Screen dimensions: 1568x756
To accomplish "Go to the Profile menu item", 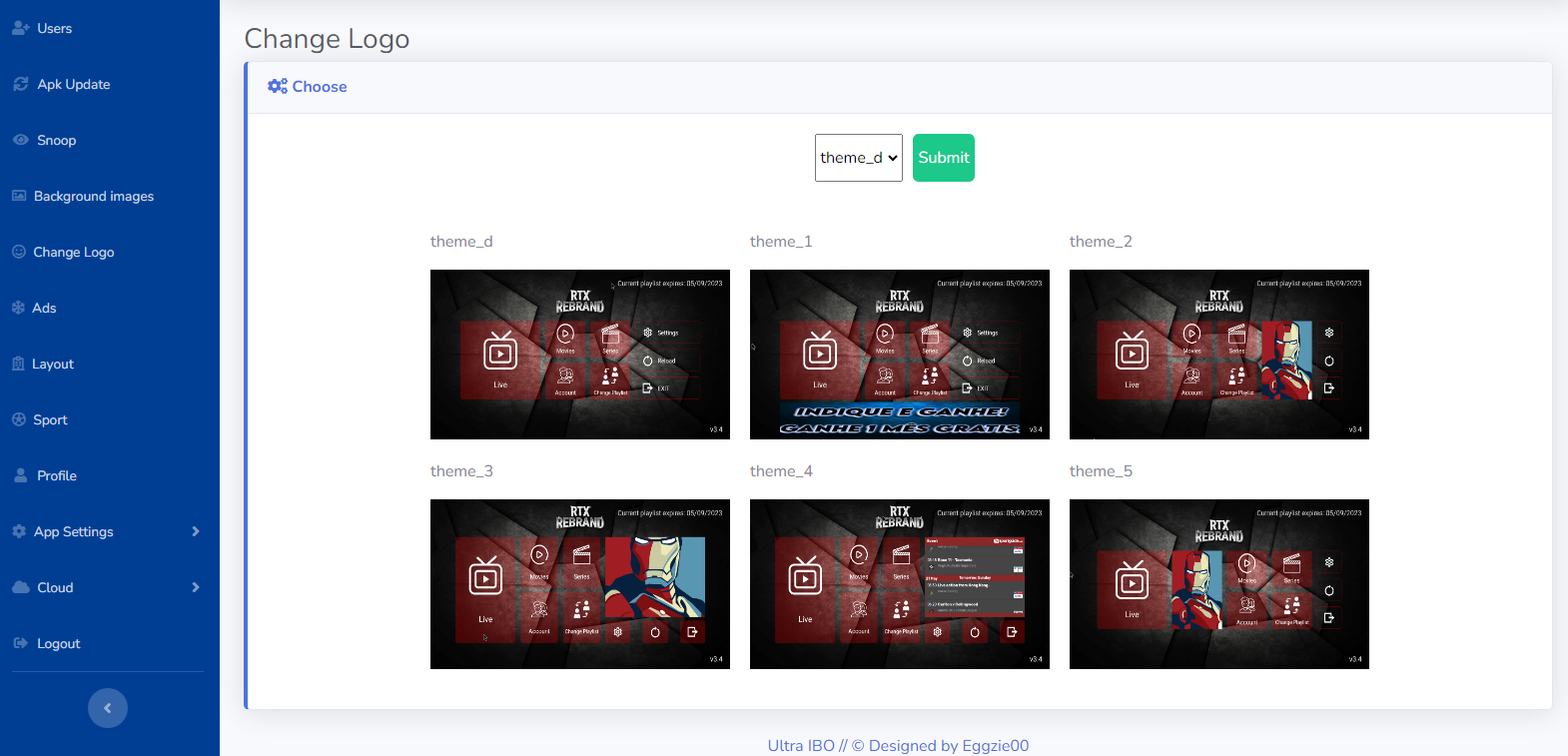I will (56, 475).
